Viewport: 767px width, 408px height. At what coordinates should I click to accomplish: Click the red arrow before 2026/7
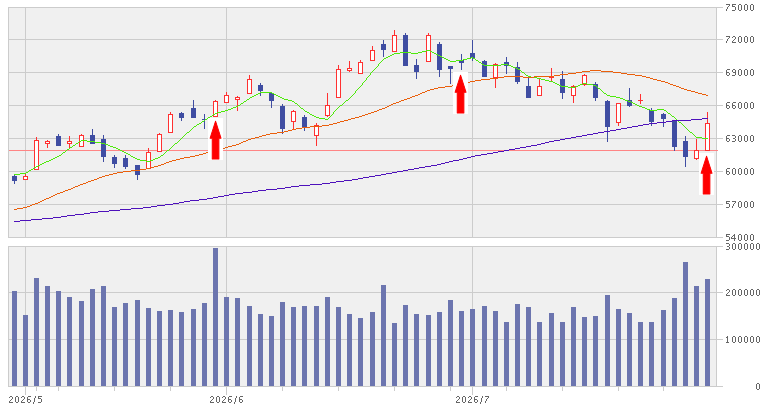pos(460,93)
